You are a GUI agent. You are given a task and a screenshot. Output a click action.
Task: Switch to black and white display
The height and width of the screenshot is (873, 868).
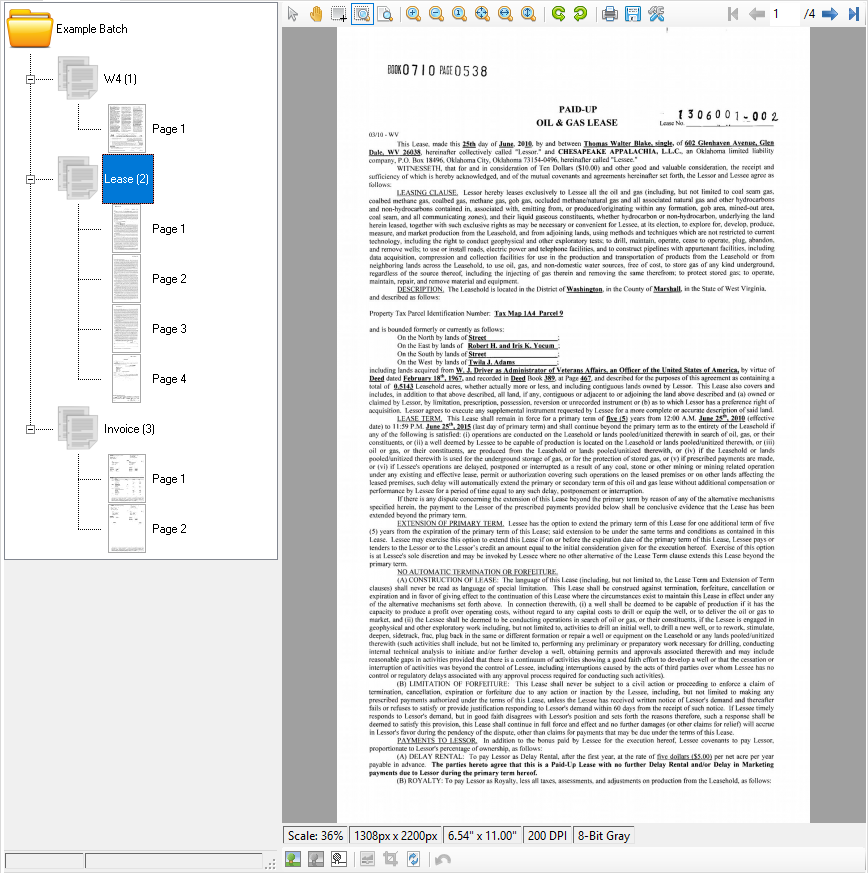click(339, 859)
